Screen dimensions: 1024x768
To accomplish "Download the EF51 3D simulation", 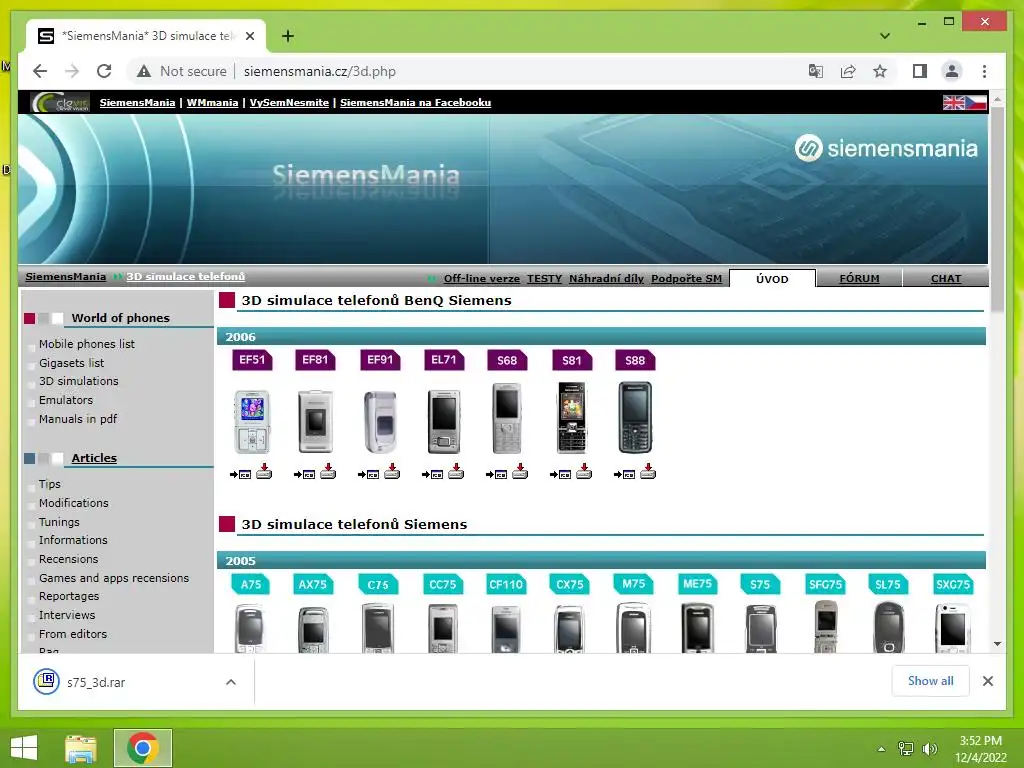I will click(x=264, y=472).
